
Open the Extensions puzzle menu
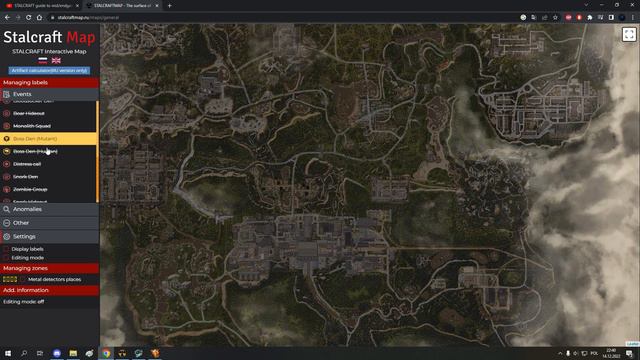(x=590, y=18)
